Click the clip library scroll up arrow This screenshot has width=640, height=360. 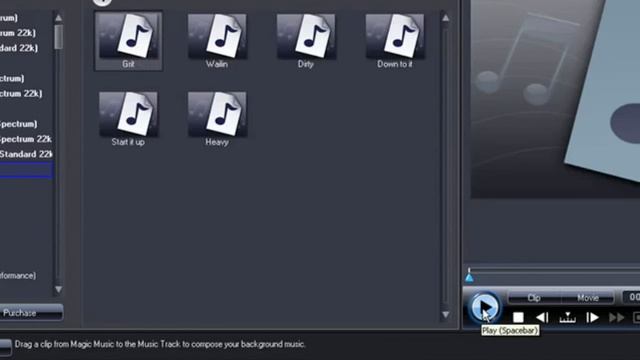click(445, 18)
